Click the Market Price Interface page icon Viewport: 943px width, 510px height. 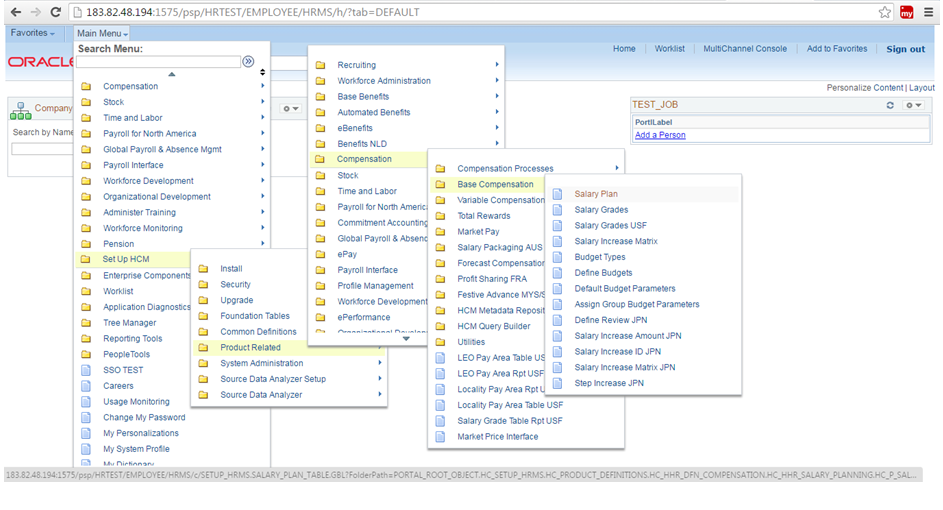[440, 437]
